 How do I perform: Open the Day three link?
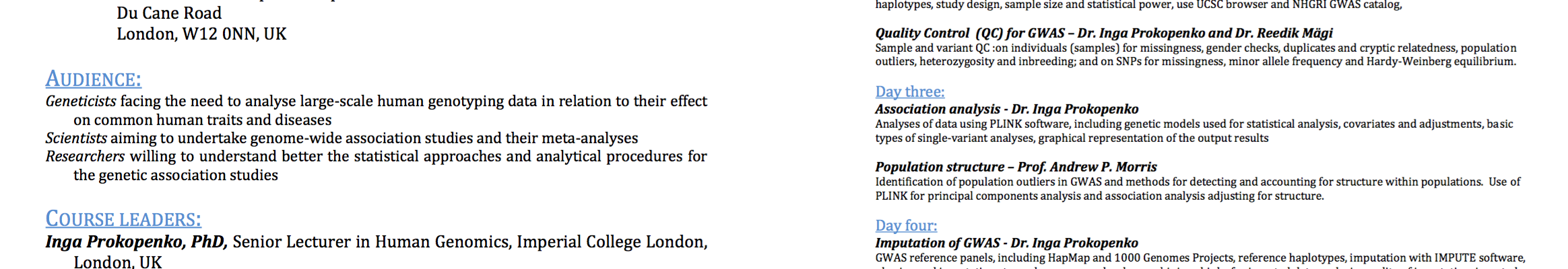(909, 91)
